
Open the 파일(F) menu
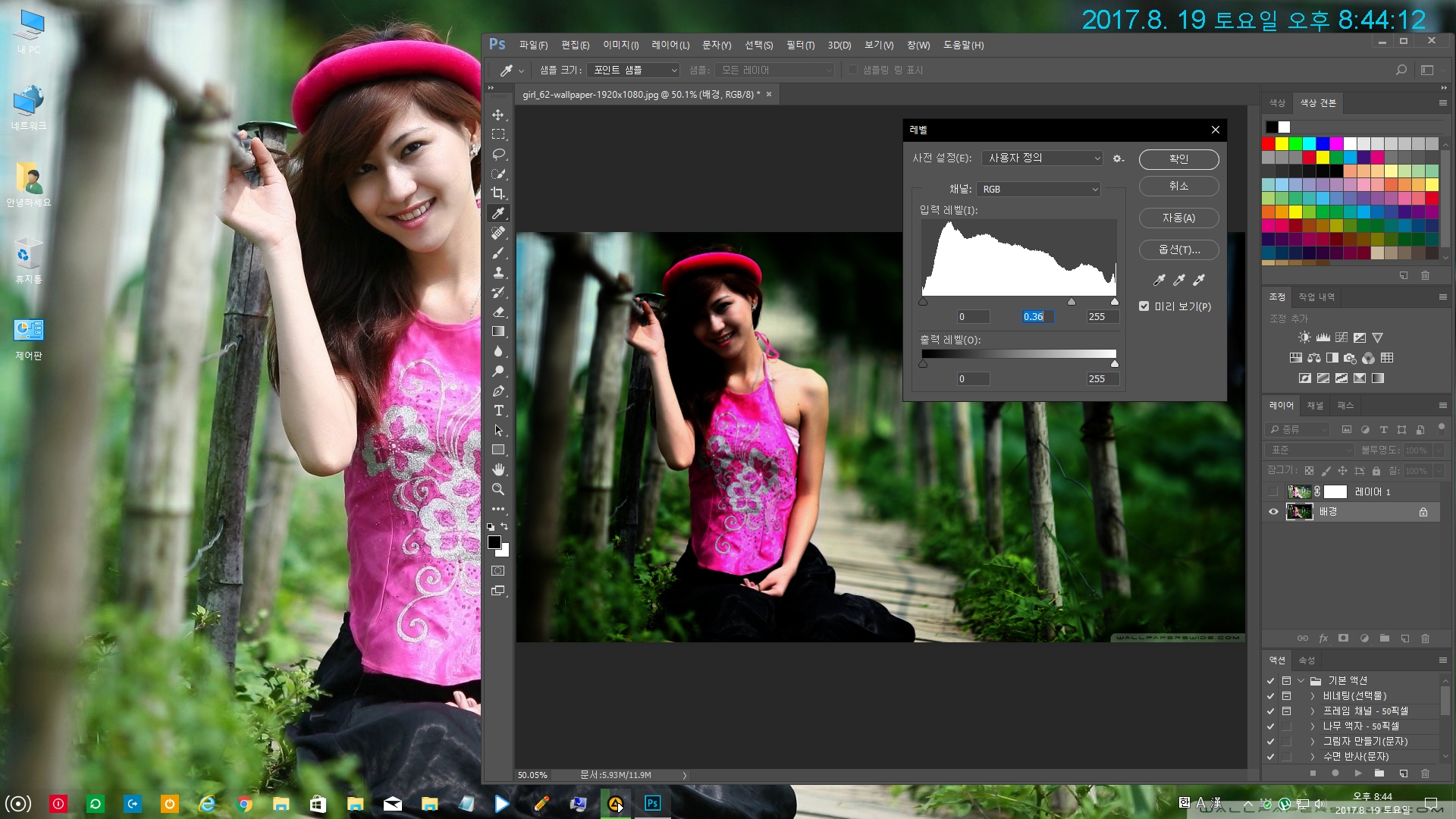click(533, 45)
